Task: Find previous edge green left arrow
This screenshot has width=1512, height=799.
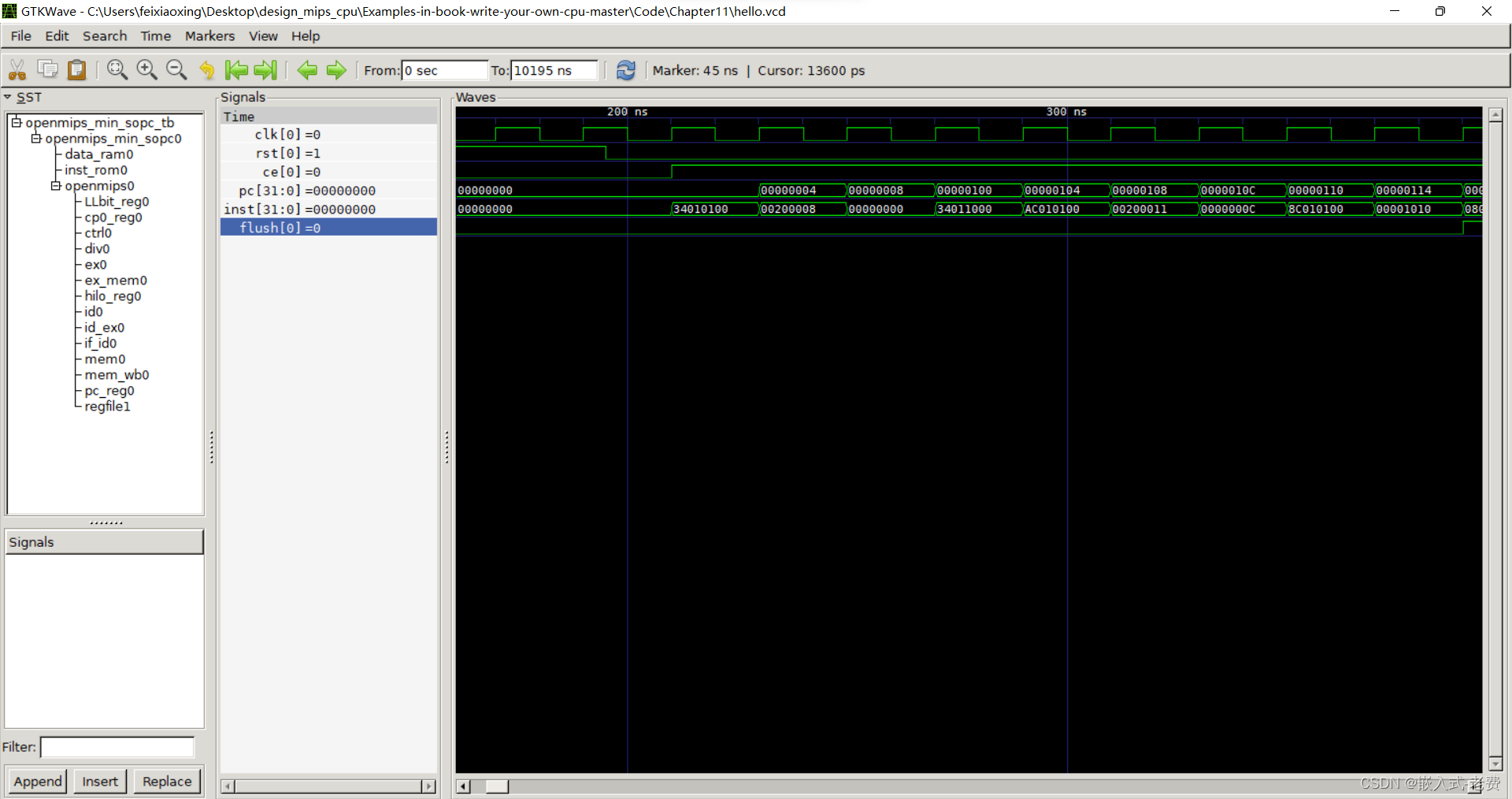Action: coord(307,70)
